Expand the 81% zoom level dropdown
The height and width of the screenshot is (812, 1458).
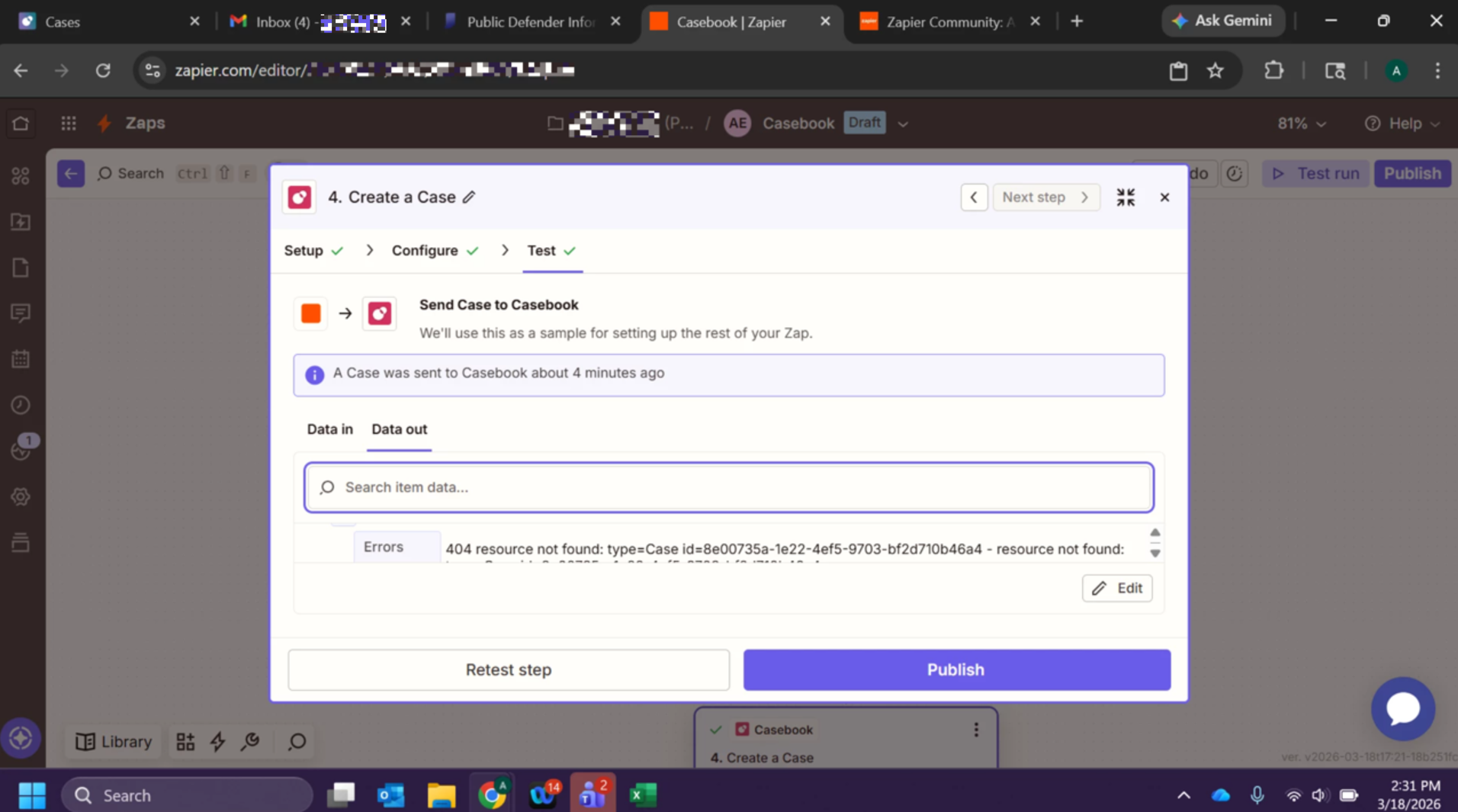pos(1302,124)
